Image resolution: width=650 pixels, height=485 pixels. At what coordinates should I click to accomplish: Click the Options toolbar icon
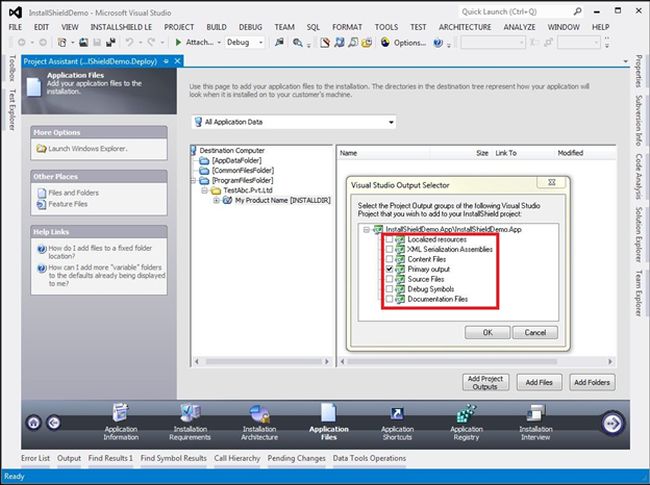386,42
